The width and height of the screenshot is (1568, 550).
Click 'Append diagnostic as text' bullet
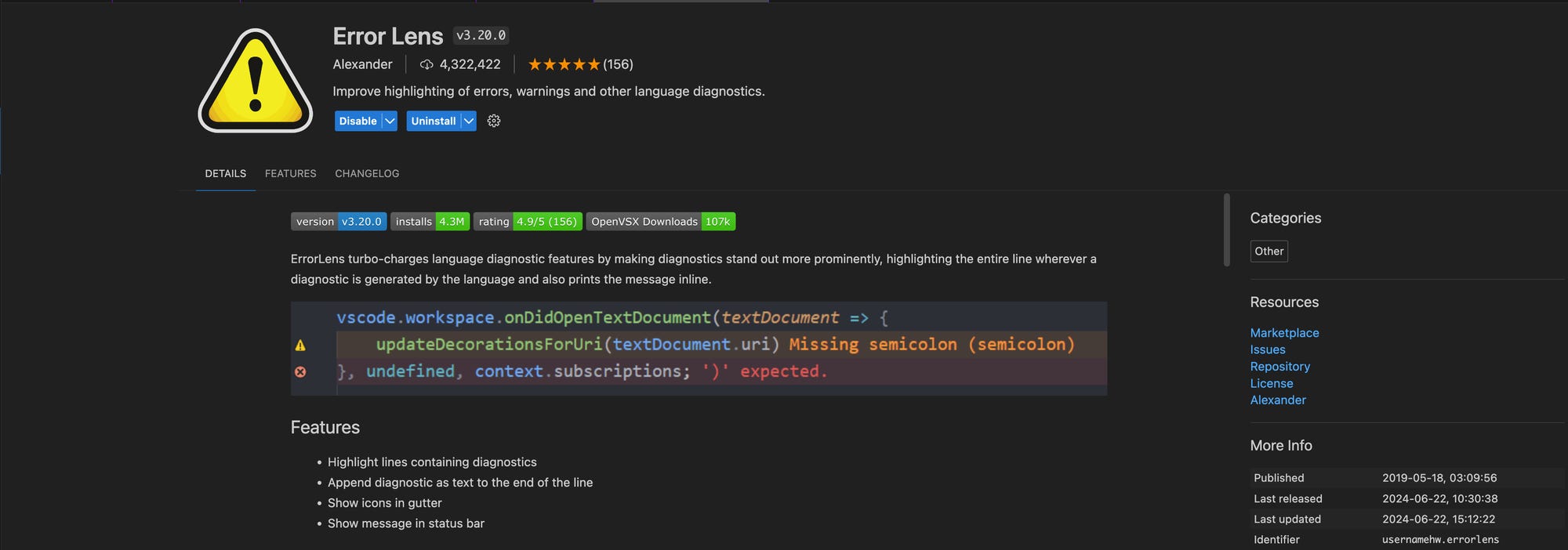click(x=460, y=483)
